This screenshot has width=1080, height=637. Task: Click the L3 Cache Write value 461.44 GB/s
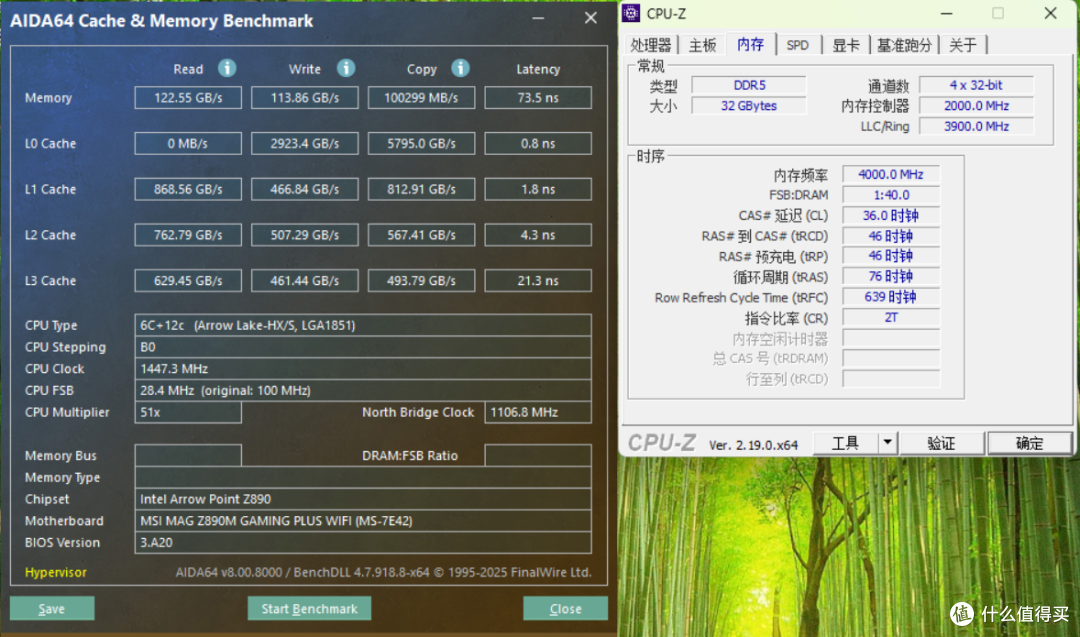click(304, 280)
